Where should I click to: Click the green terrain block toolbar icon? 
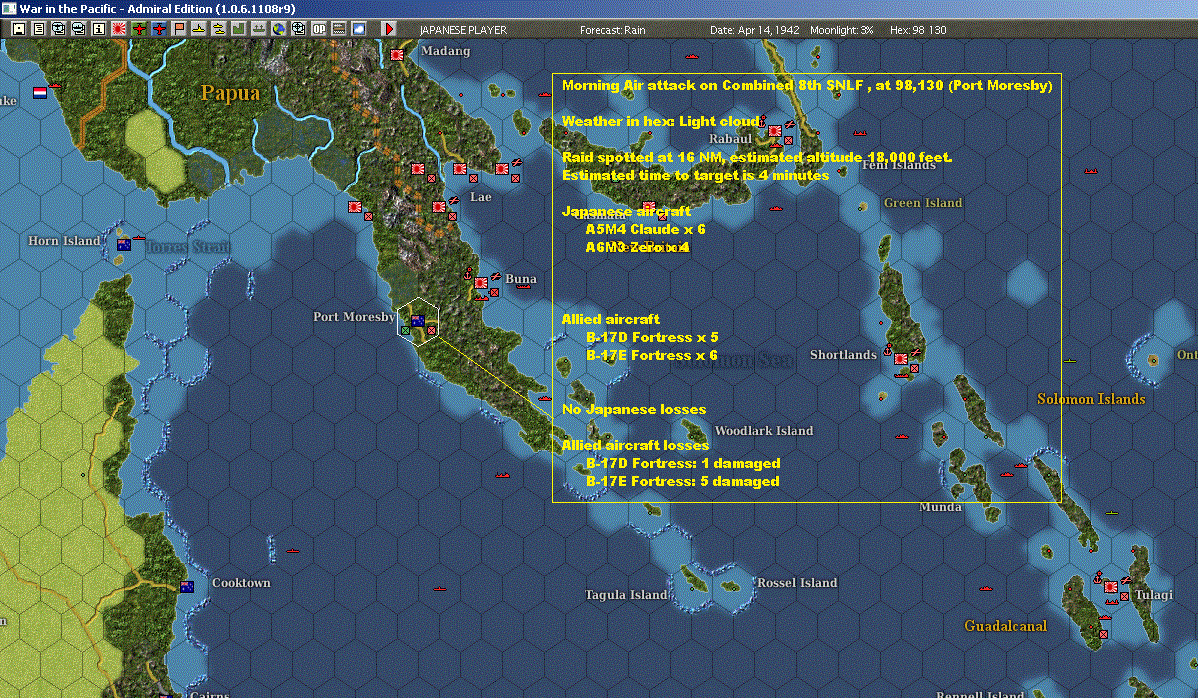click(238, 29)
